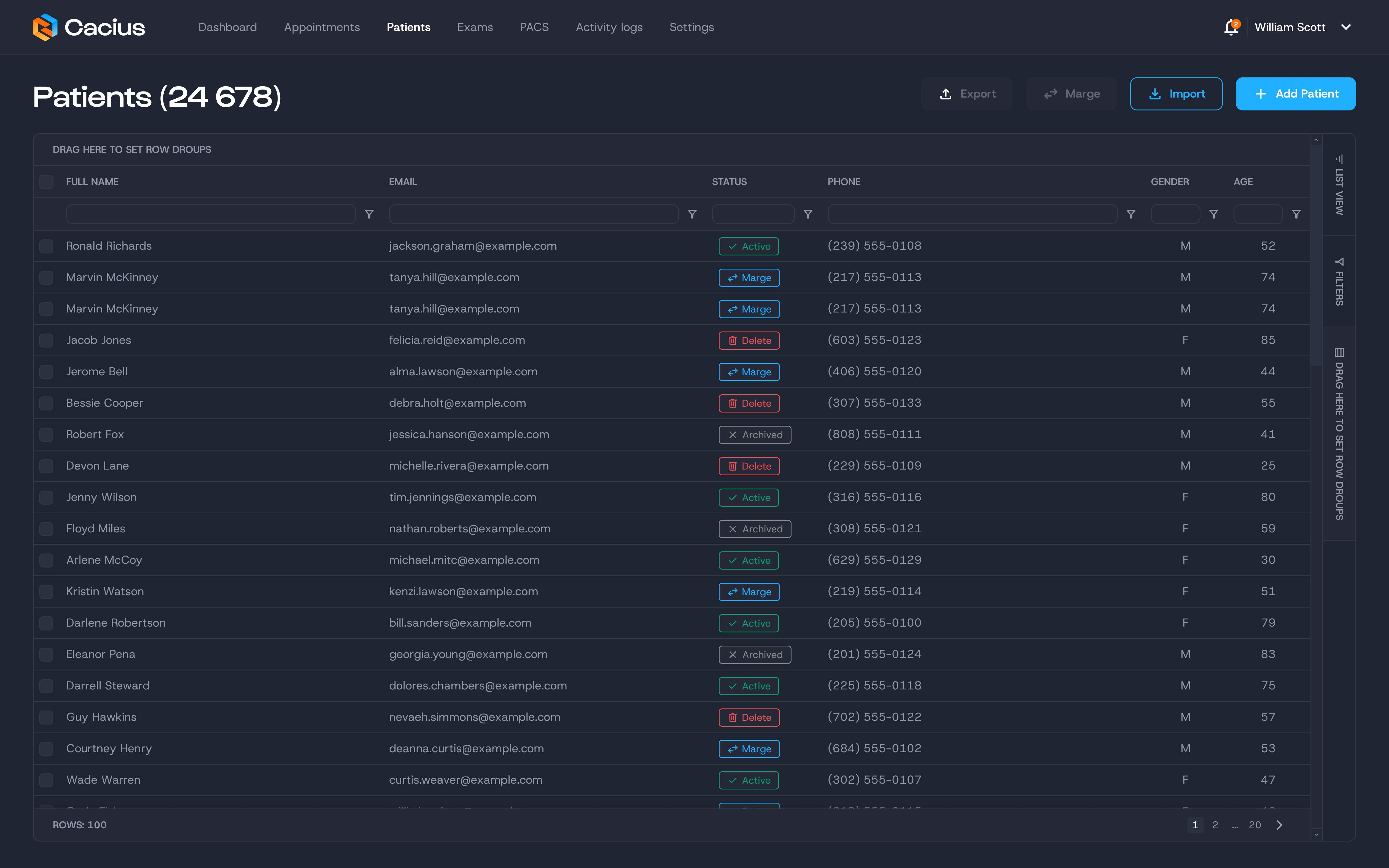Open the Dashboard nav item
1389x868 pixels.
click(227, 27)
